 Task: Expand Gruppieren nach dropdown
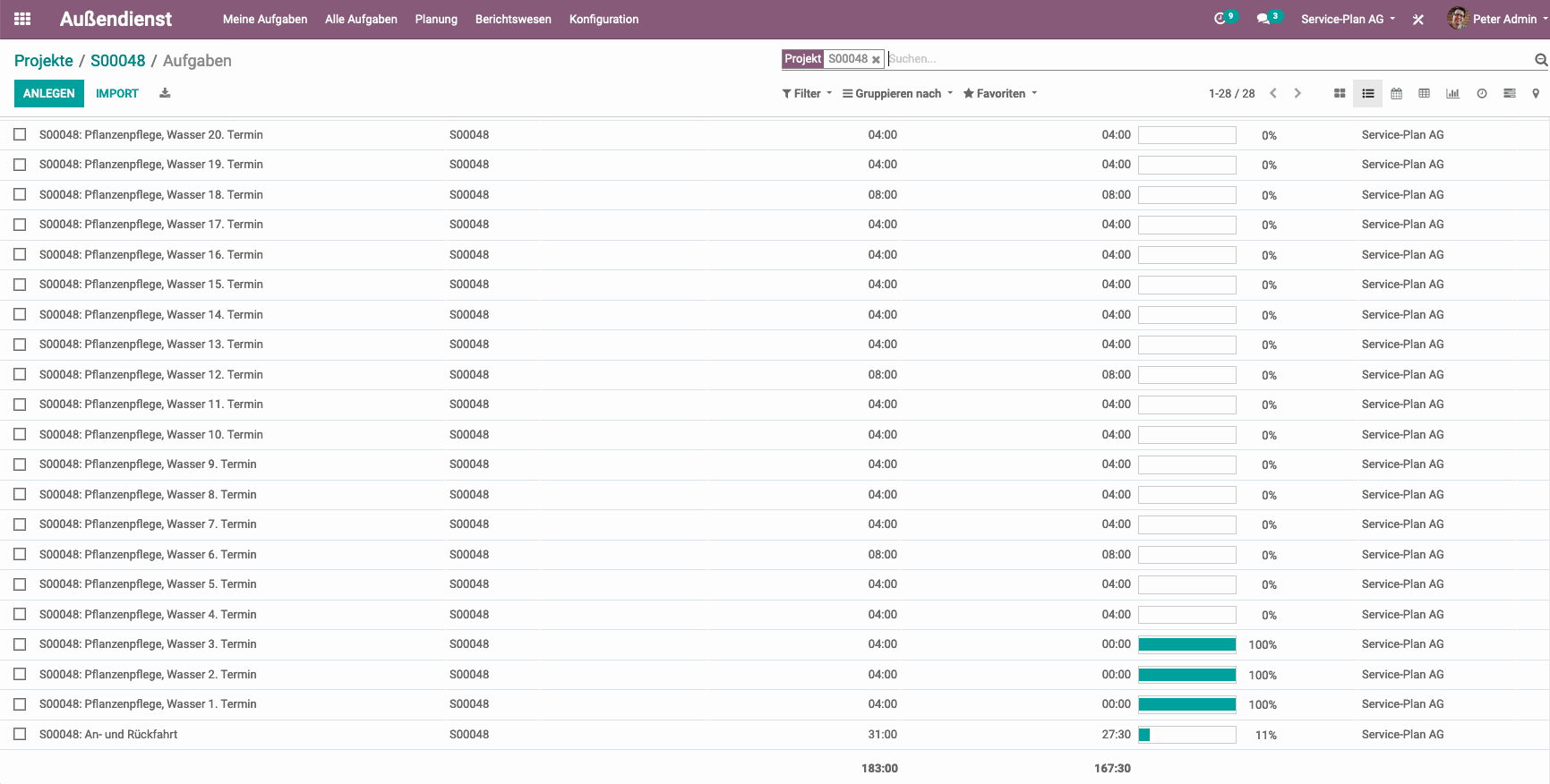897,93
